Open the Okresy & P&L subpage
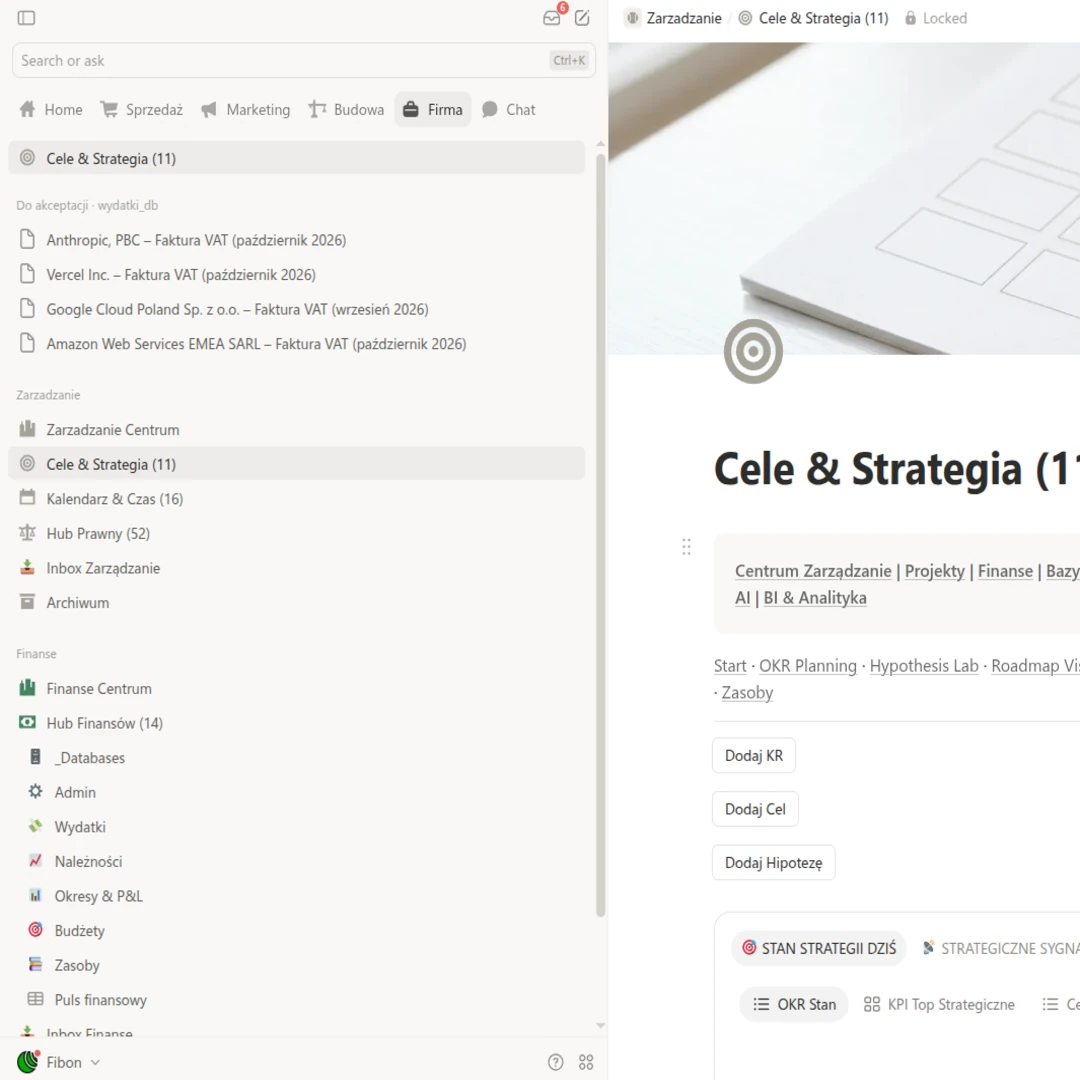The height and width of the screenshot is (1080, 1080). tap(297, 896)
